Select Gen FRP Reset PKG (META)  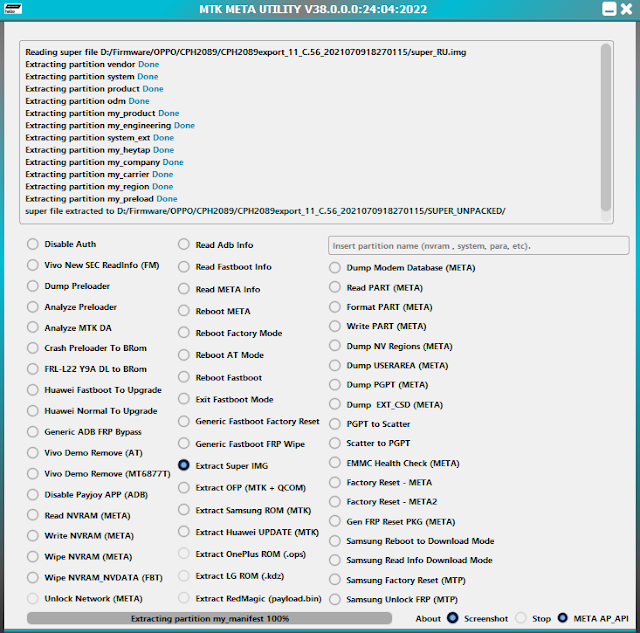(x=335, y=521)
